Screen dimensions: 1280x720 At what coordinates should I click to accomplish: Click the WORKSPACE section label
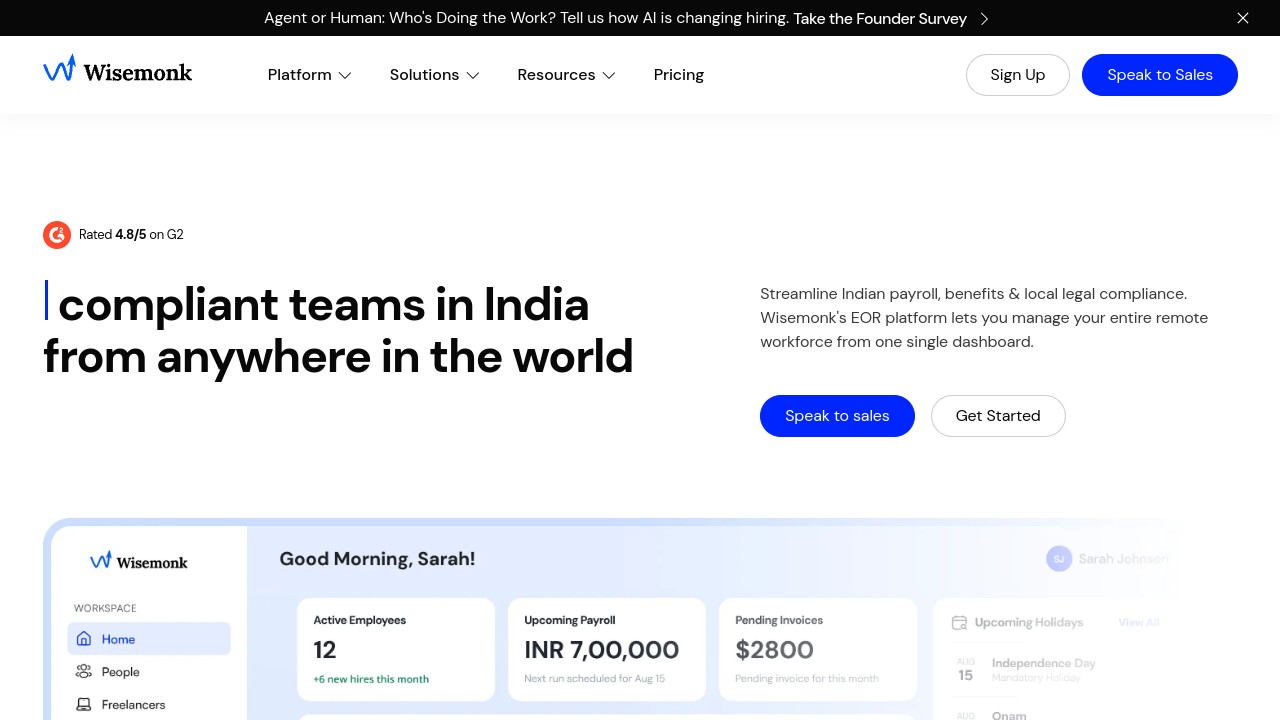coord(105,608)
